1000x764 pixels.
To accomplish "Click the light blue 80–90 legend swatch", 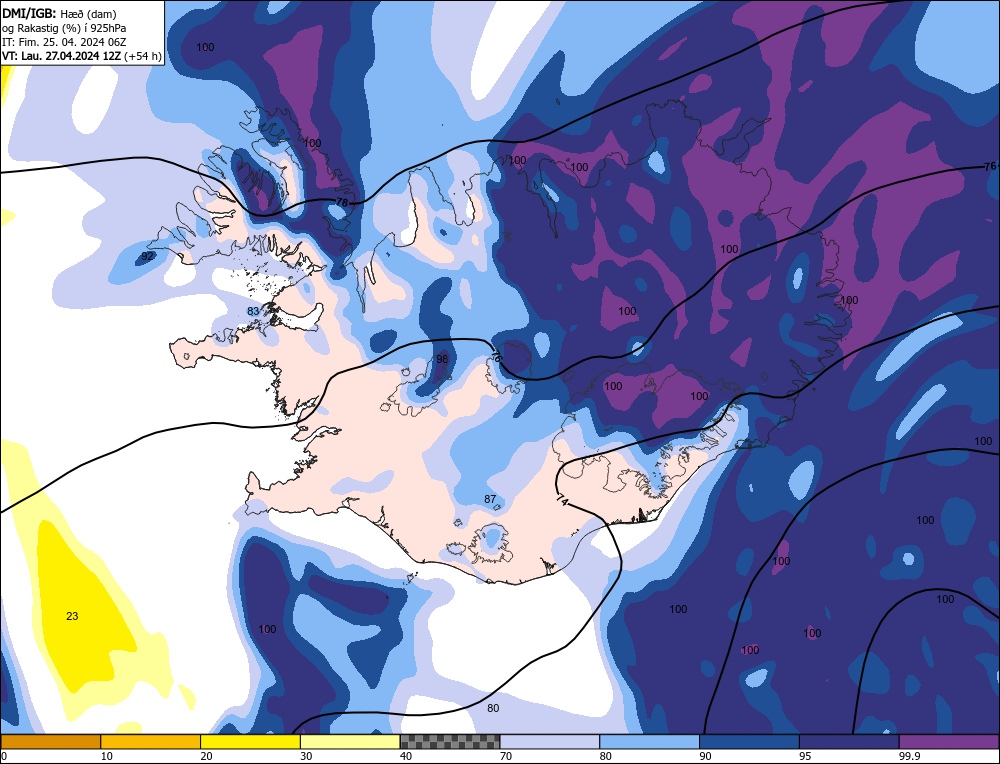I will [649, 741].
